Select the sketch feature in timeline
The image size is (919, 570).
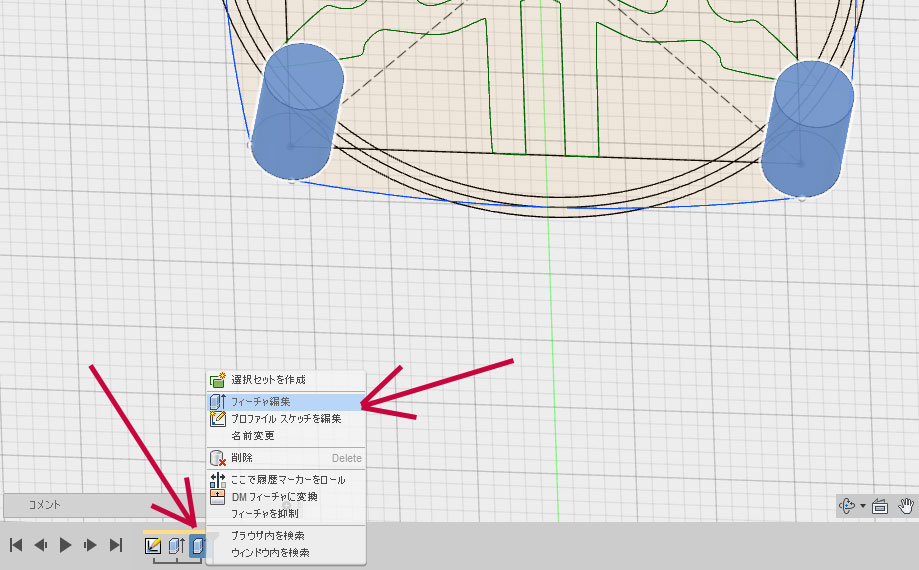click(153, 546)
